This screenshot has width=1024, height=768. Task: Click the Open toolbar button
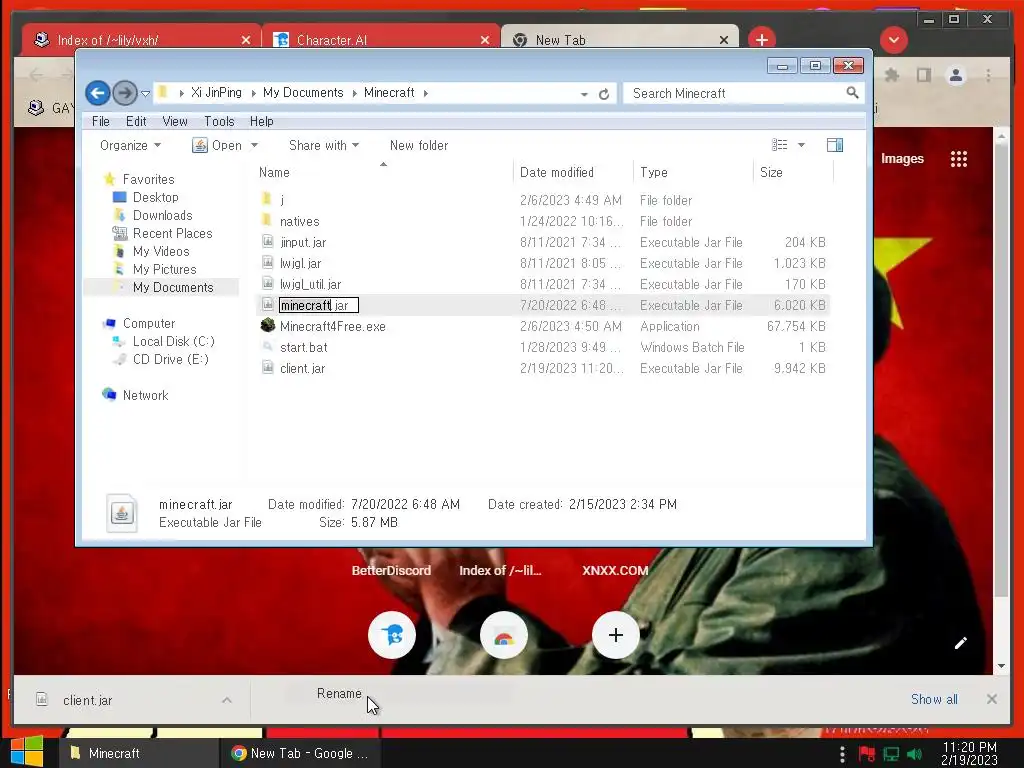click(217, 146)
